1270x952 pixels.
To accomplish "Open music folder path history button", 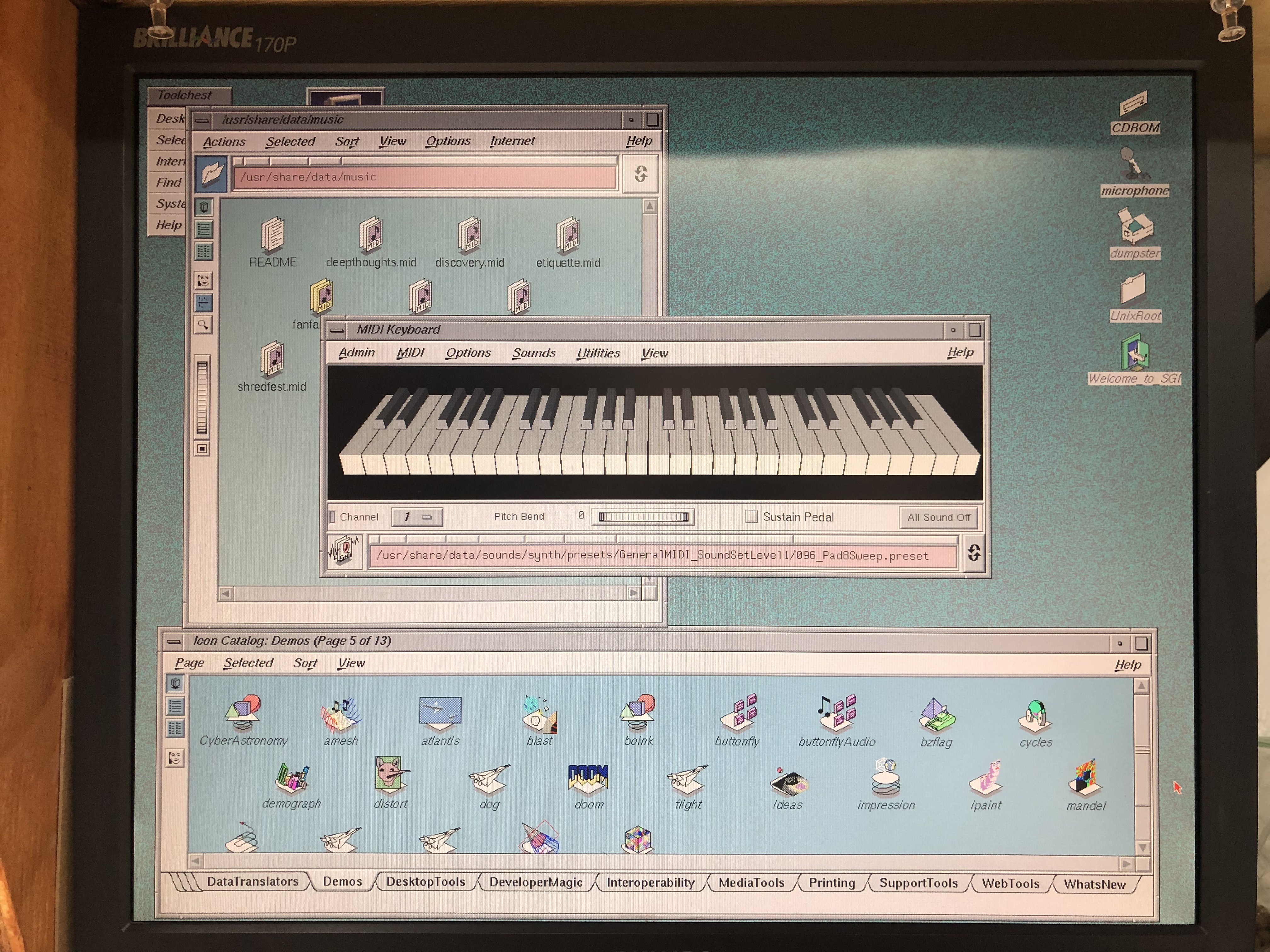I will [641, 174].
